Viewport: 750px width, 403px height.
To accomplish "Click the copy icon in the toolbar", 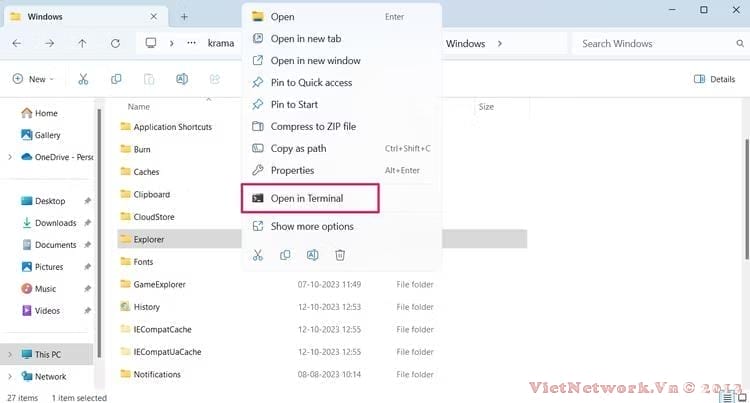I will pyautogui.click(x=116, y=79).
